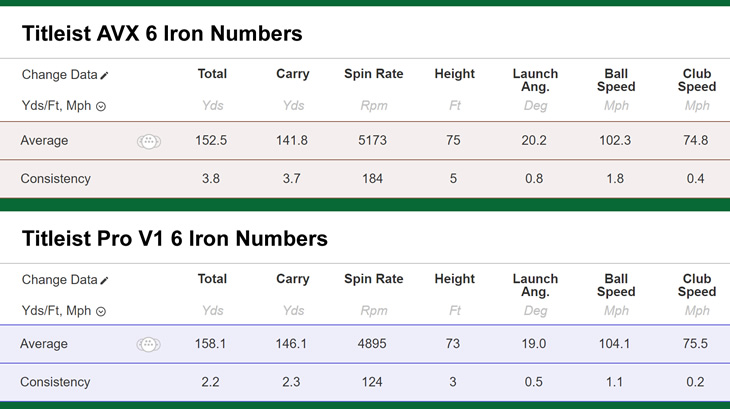Viewport: 730px width, 409px height.
Task: Select Launch Ang. header in AVX table
Action: [x=535, y=80]
